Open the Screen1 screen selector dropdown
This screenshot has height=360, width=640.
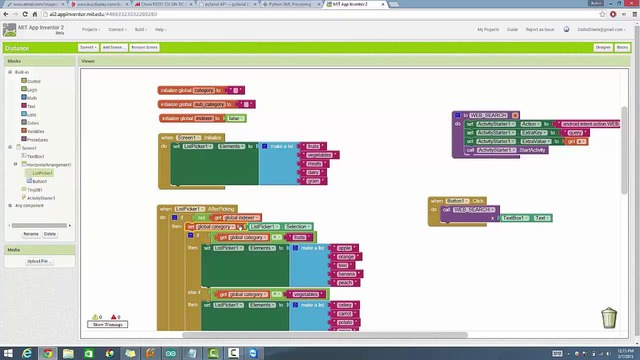pyautogui.click(x=88, y=47)
